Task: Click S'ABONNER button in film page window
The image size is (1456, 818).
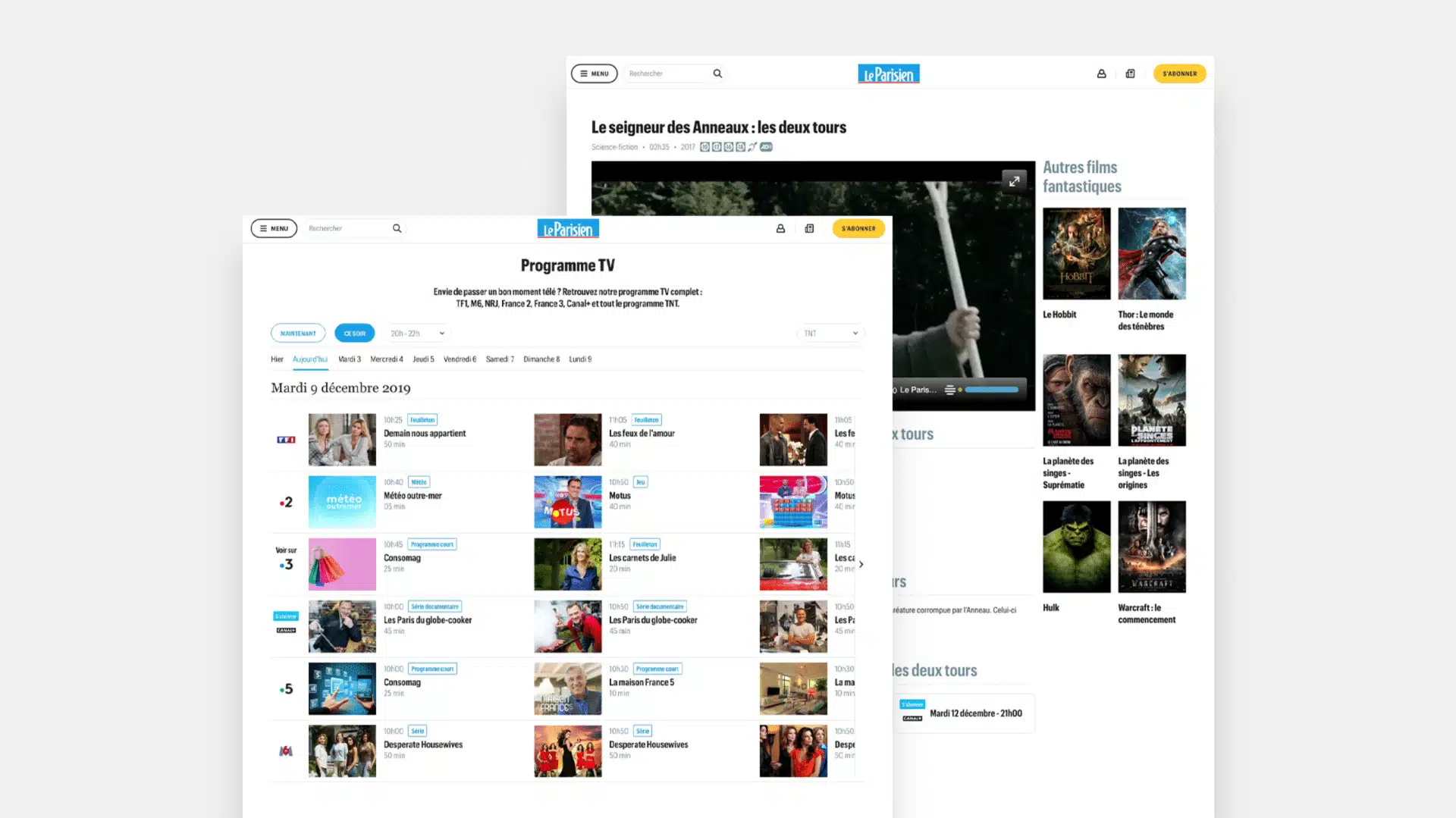Action: coord(1179,74)
